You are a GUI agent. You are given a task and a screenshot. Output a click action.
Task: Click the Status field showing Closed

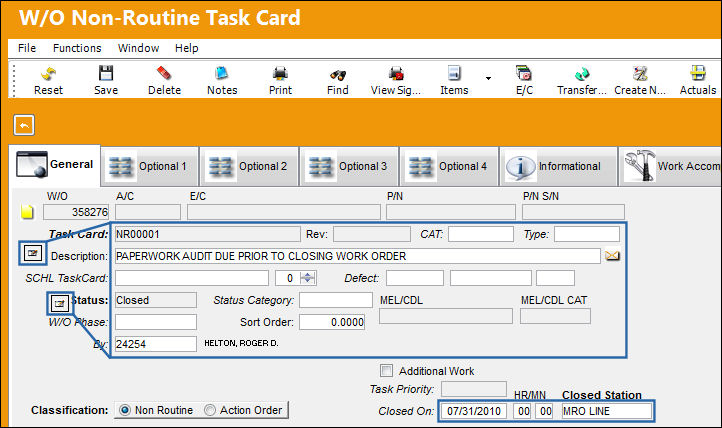coord(156,300)
